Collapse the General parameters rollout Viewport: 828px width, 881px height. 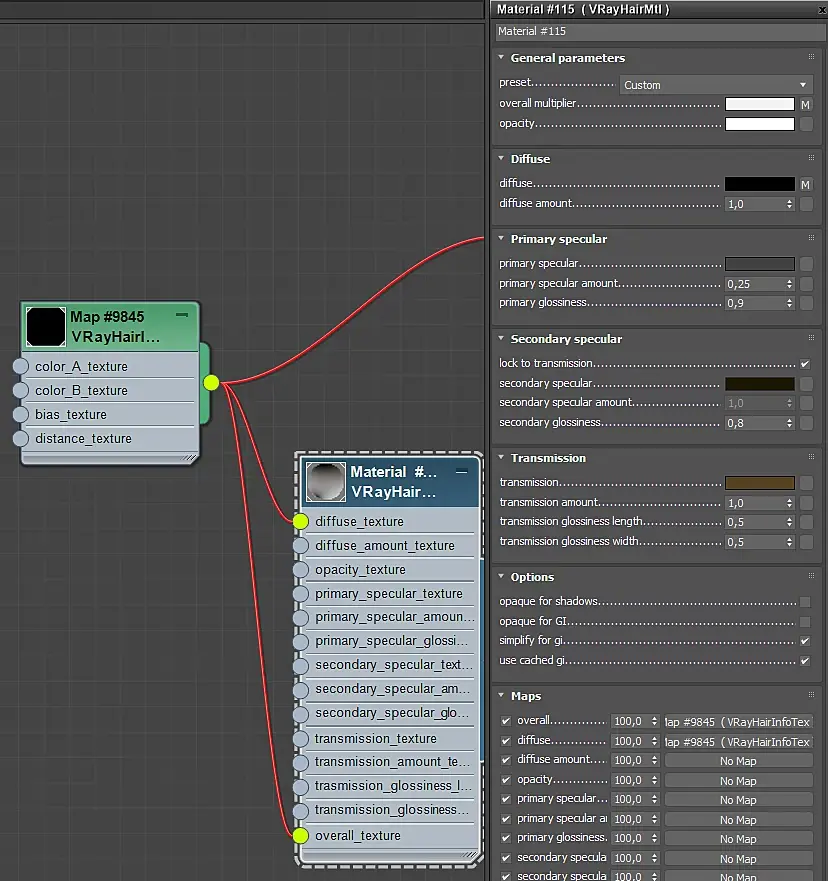(x=501, y=57)
